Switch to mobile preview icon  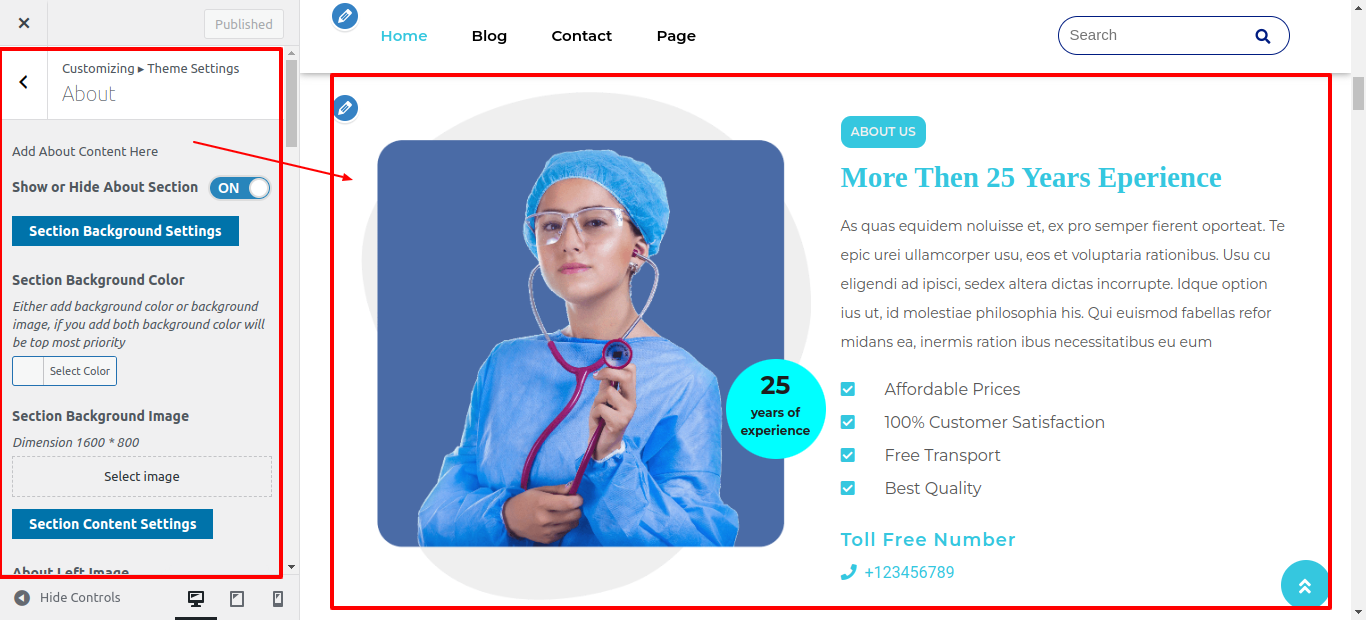coord(278,598)
